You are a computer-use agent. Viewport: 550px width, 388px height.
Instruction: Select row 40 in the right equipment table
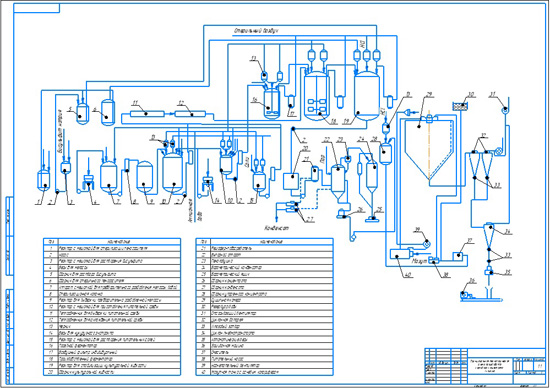click(264, 372)
